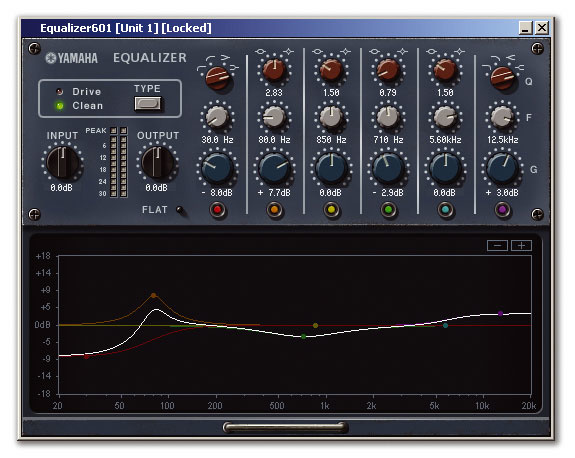Click the Equalizer601 title bar text
Screen dimensions: 575x458
click(126, 28)
